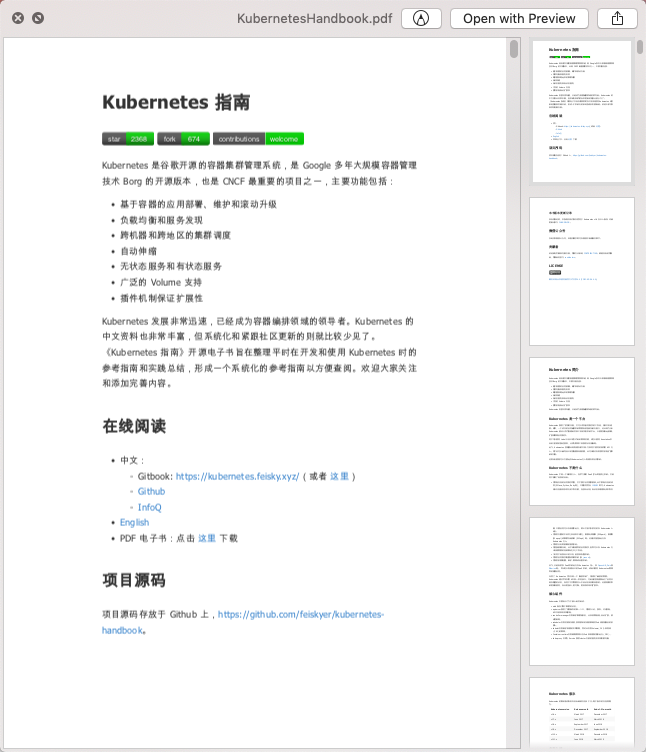
Task: Click the 跨机器和跨地区的集群调度 bullet
Action: 175,235
